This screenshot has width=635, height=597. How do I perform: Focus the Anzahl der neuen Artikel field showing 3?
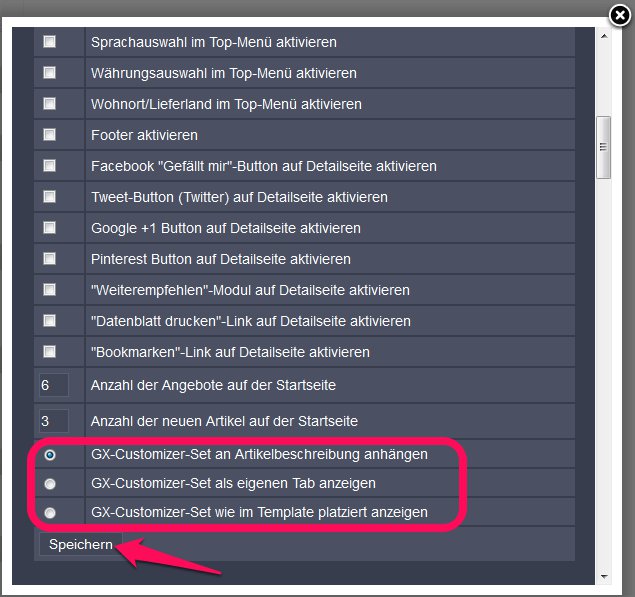click(x=54, y=421)
